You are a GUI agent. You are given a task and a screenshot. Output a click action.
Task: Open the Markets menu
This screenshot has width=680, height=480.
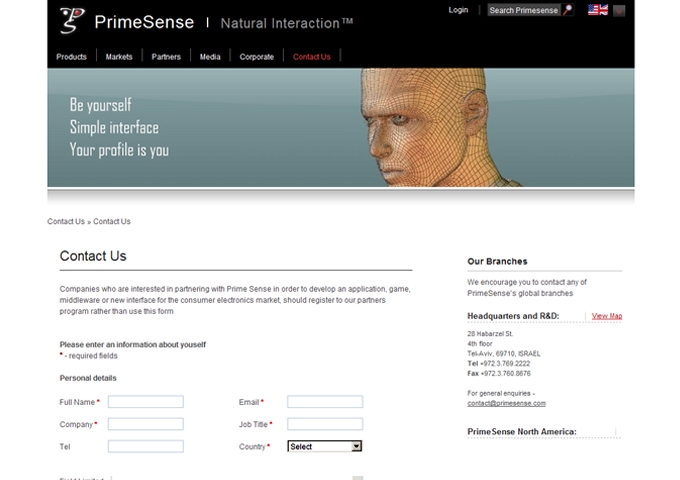pos(119,57)
